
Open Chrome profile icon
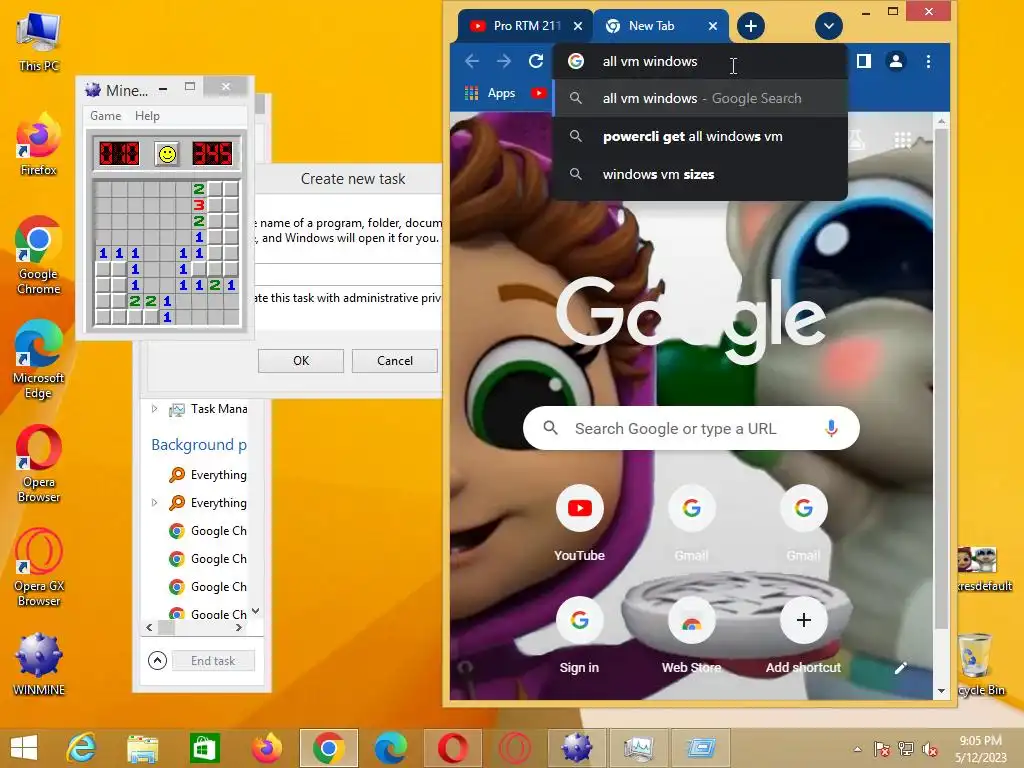[896, 61]
